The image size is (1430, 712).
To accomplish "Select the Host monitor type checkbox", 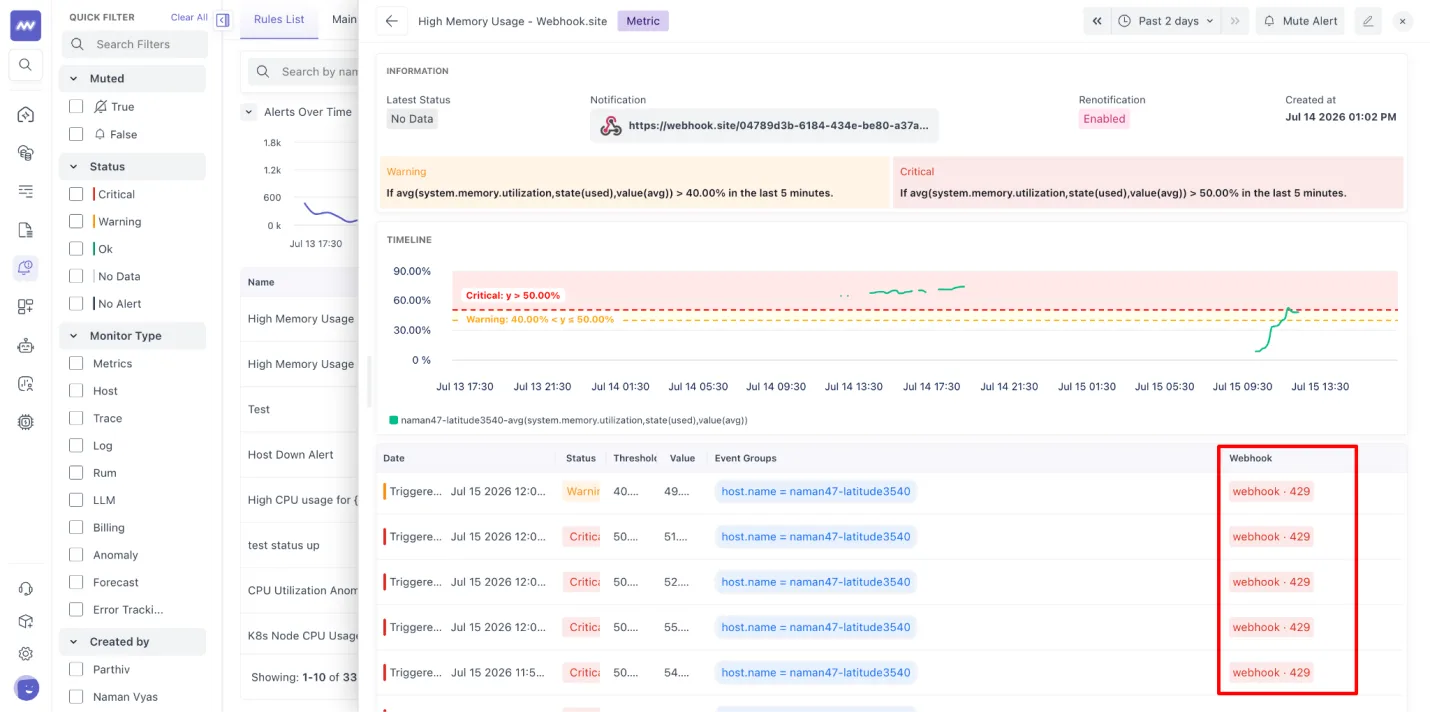I will tap(76, 391).
